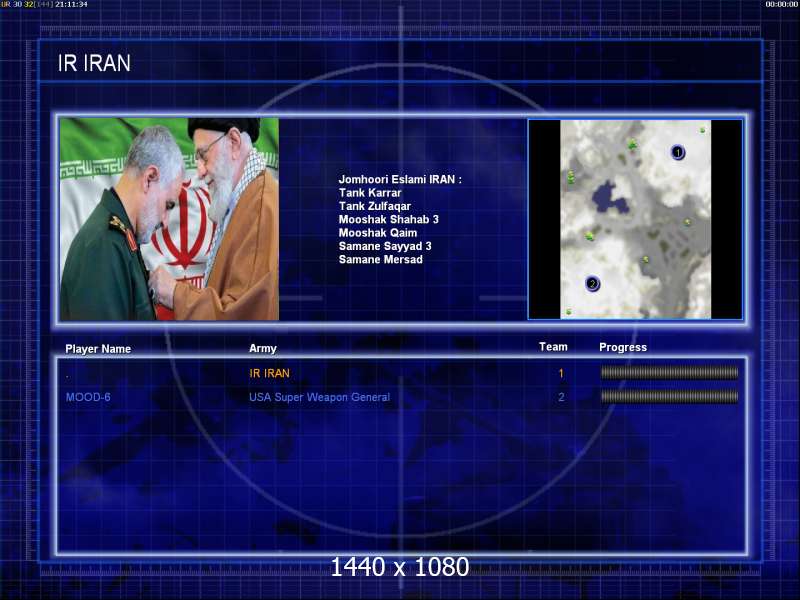Viewport: 800px width, 600px height.
Task: Click the MOOD-6 row progress bar
Action: 669,396
